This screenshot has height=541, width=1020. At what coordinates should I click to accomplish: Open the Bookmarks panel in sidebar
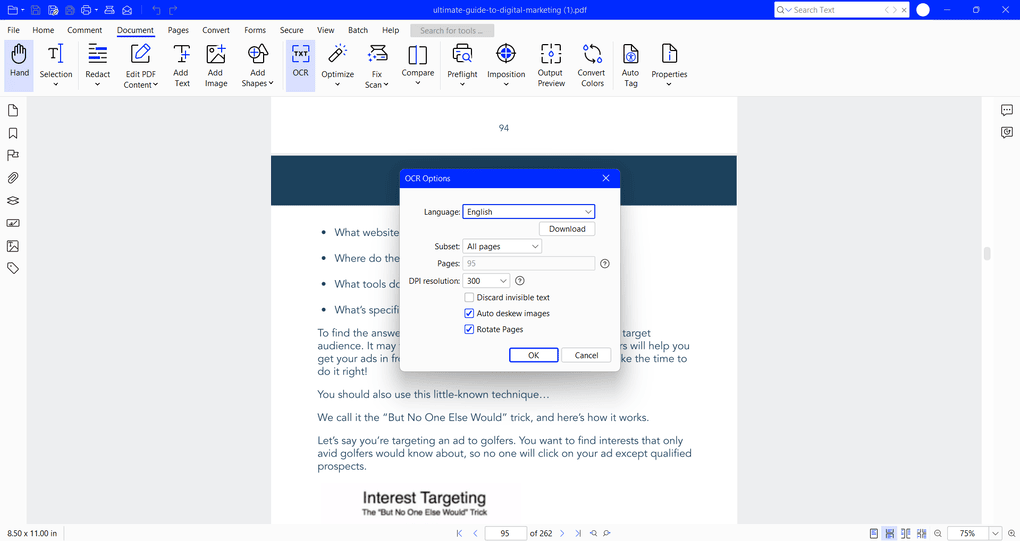pos(12,133)
